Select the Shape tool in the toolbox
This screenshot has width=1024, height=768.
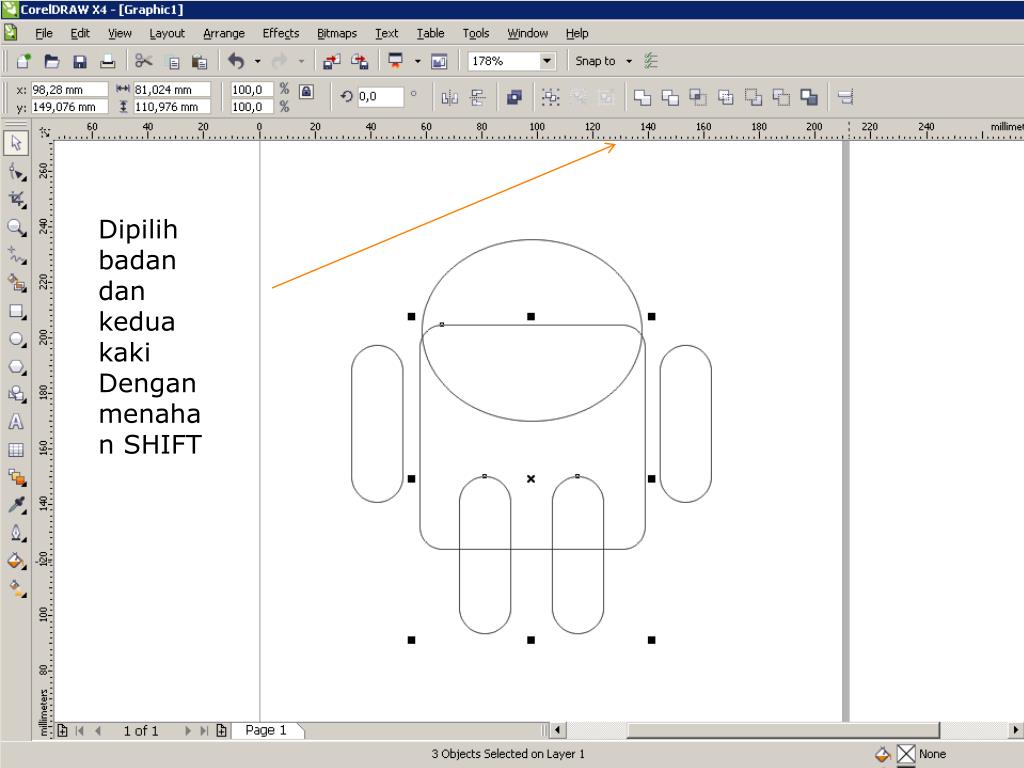click(16, 172)
